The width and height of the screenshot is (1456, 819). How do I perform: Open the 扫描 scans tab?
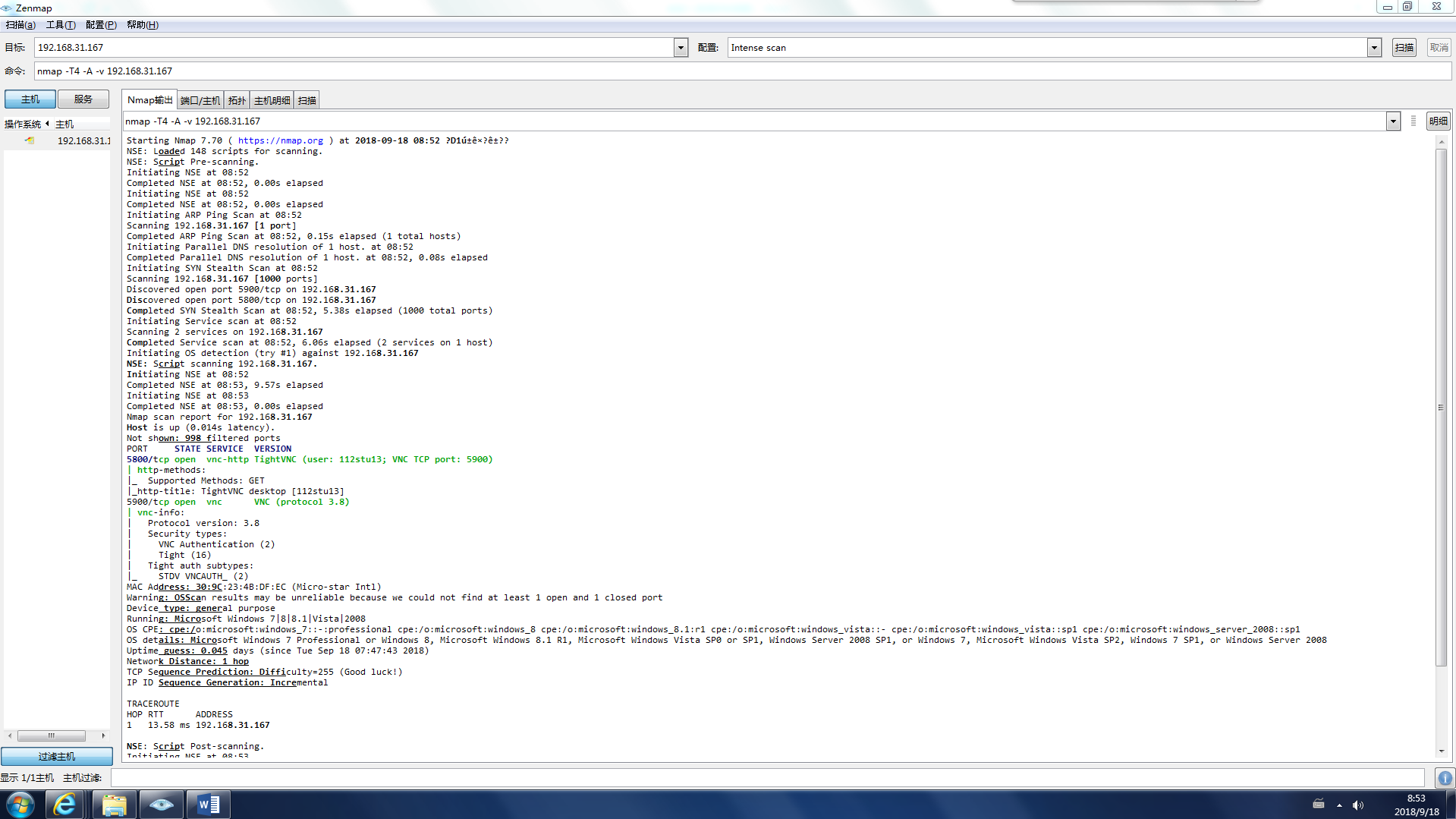pos(307,100)
